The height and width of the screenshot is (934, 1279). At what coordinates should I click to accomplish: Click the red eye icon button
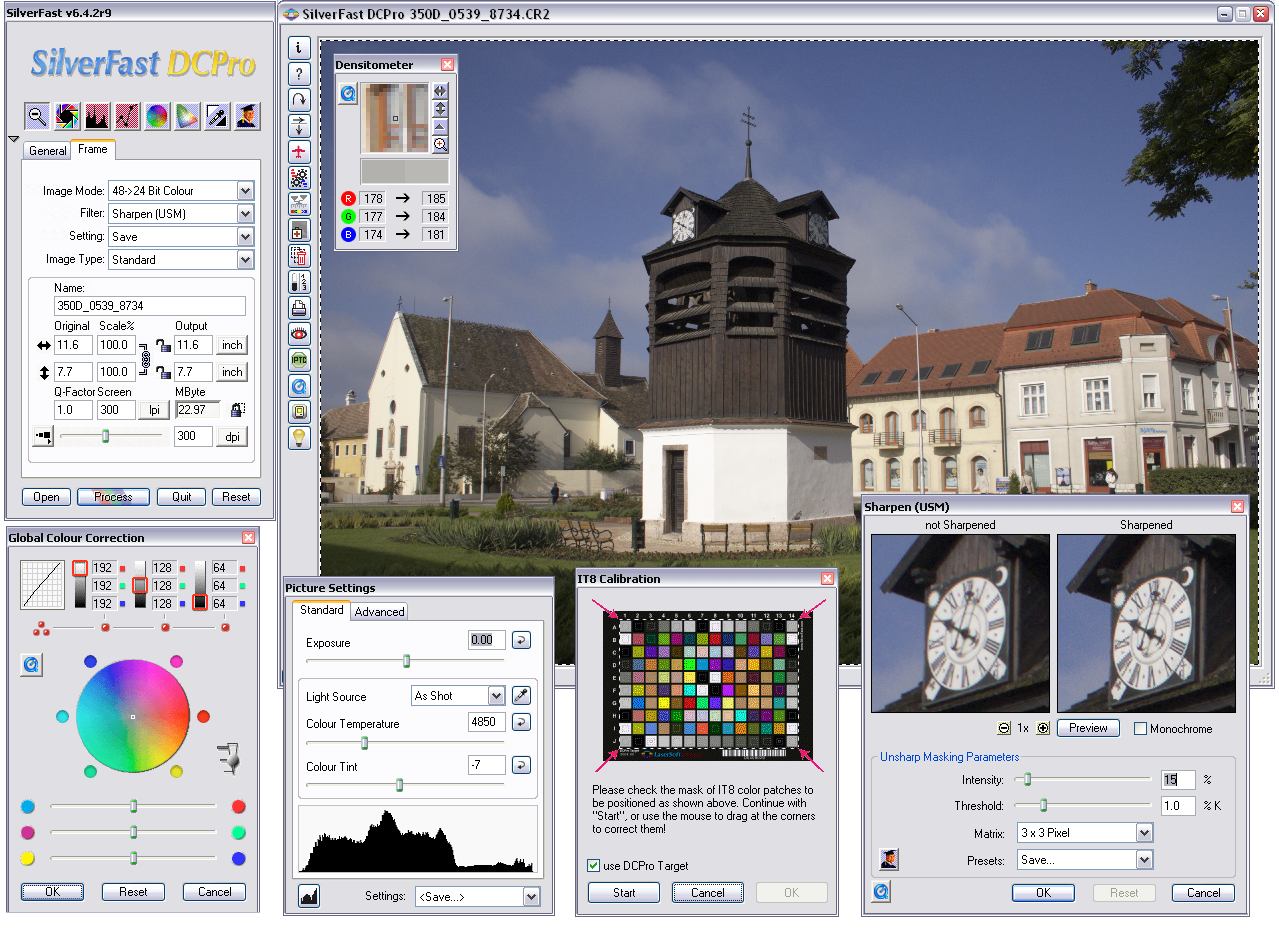click(x=299, y=334)
